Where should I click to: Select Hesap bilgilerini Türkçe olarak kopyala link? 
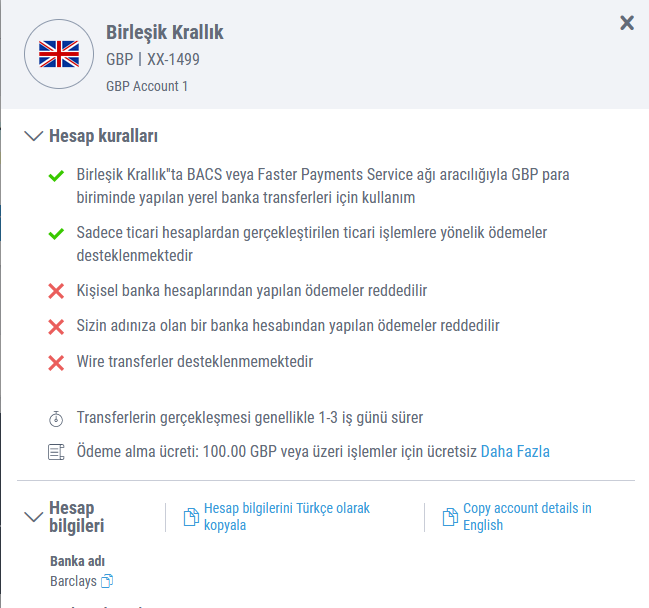(286, 517)
